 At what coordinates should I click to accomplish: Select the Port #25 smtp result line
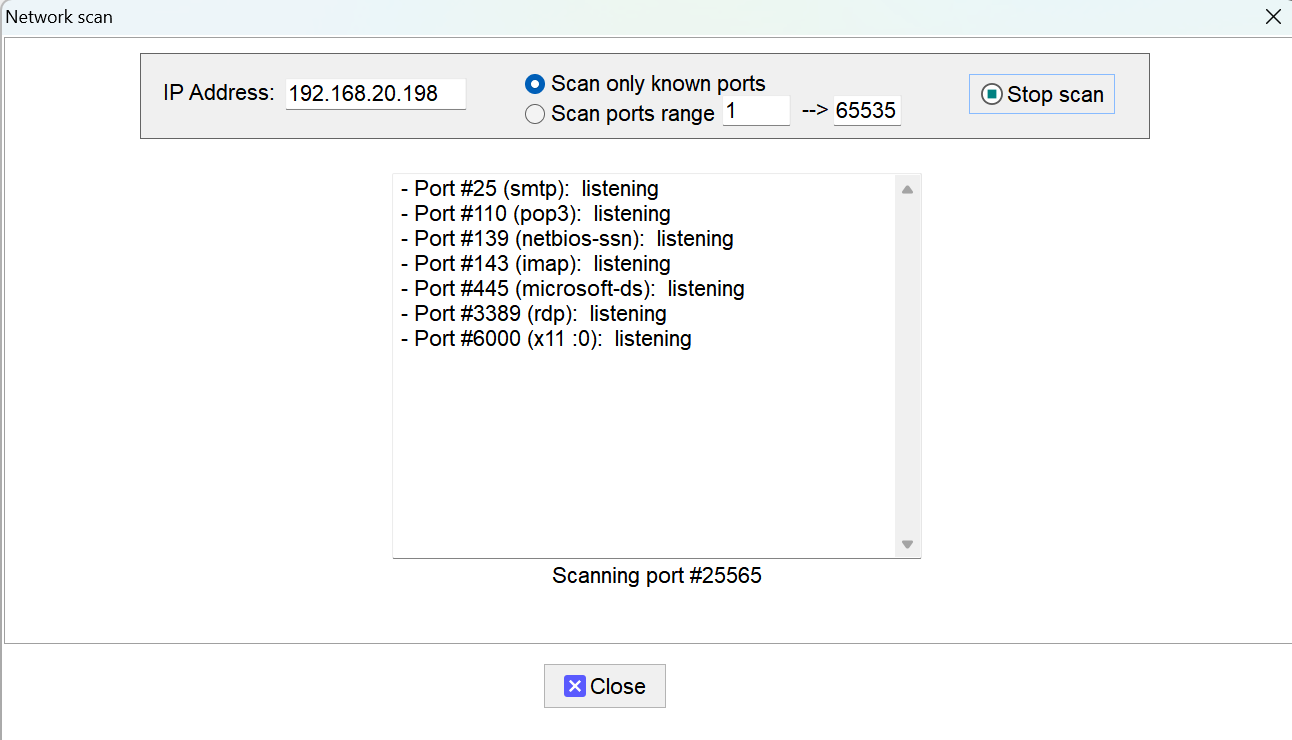(530, 188)
